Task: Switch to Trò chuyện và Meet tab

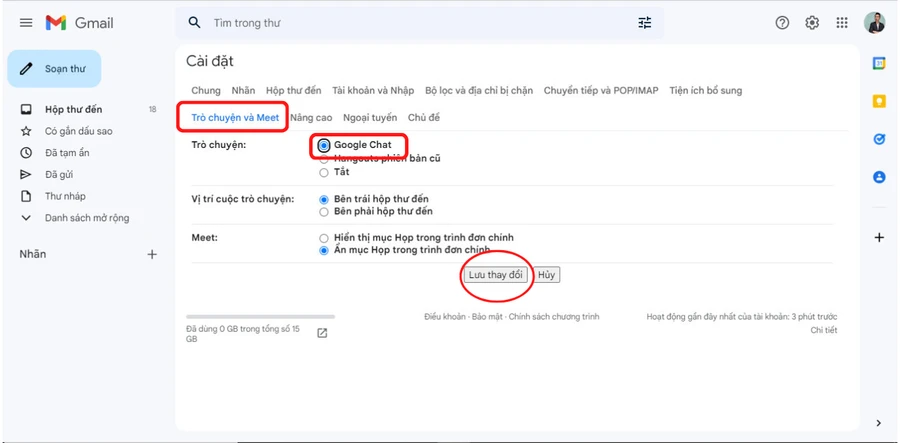Action: pyautogui.click(x=235, y=118)
